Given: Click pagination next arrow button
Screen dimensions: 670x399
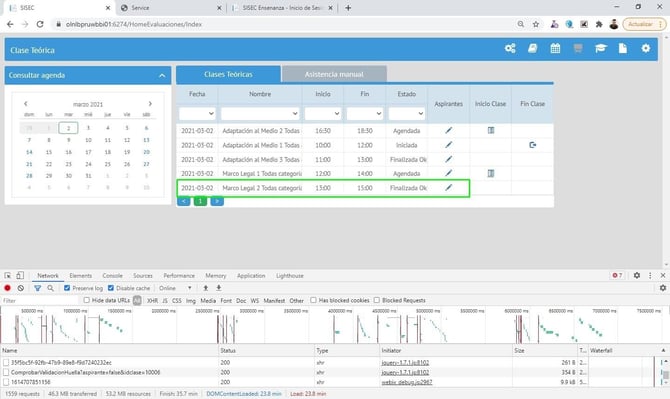Looking at the screenshot, I should tap(217, 201).
